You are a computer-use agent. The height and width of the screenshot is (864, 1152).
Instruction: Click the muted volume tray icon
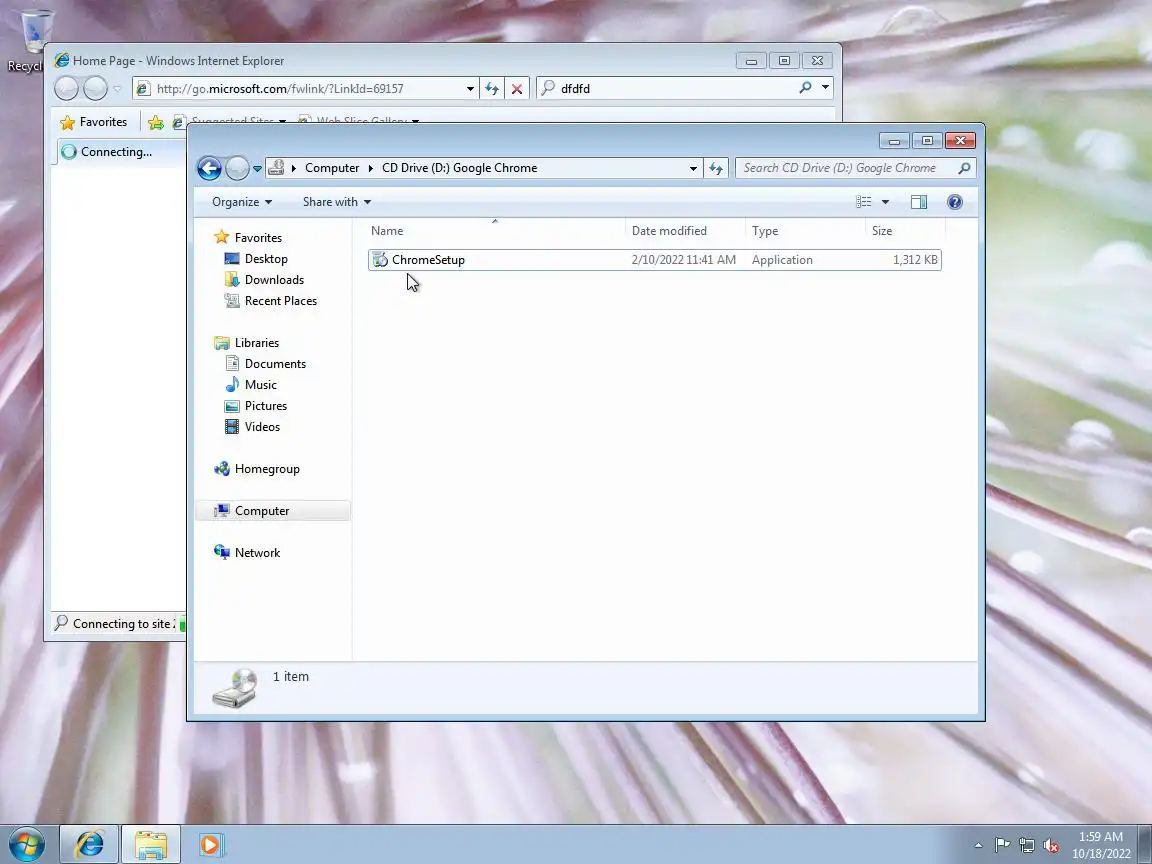pyautogui.click(x=1051, y=846)
